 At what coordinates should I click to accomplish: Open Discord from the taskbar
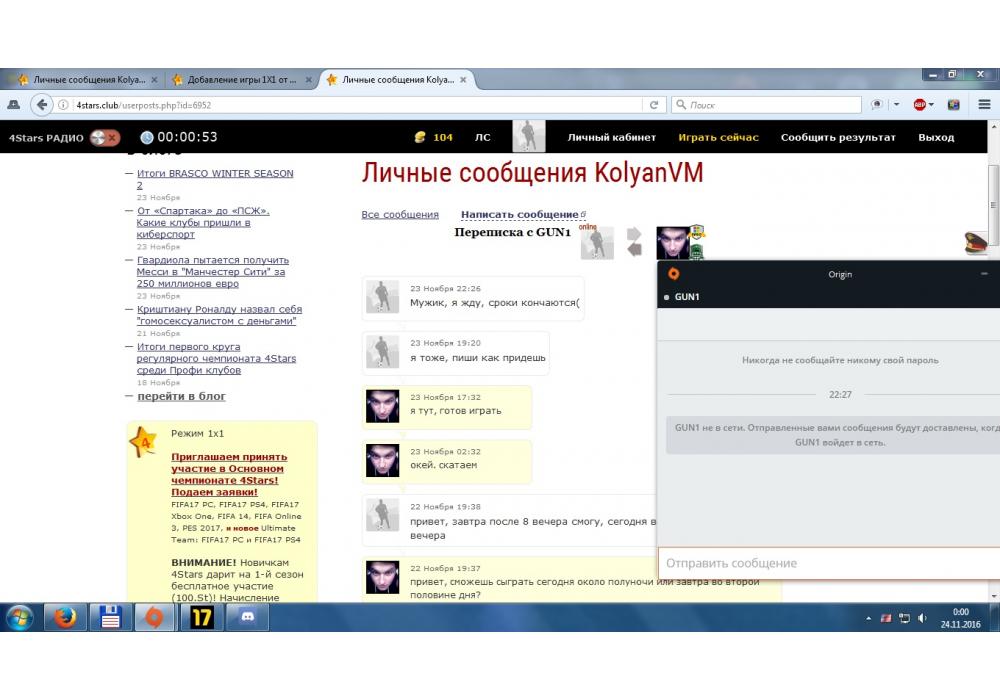[242, 617]
